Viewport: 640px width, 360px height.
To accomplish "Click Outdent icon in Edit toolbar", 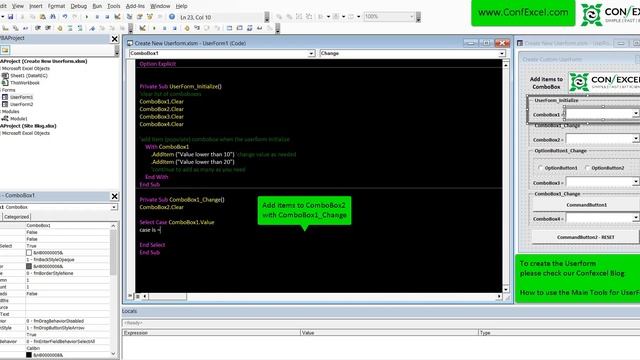I will pyautogui.click(x=48, y=28).
